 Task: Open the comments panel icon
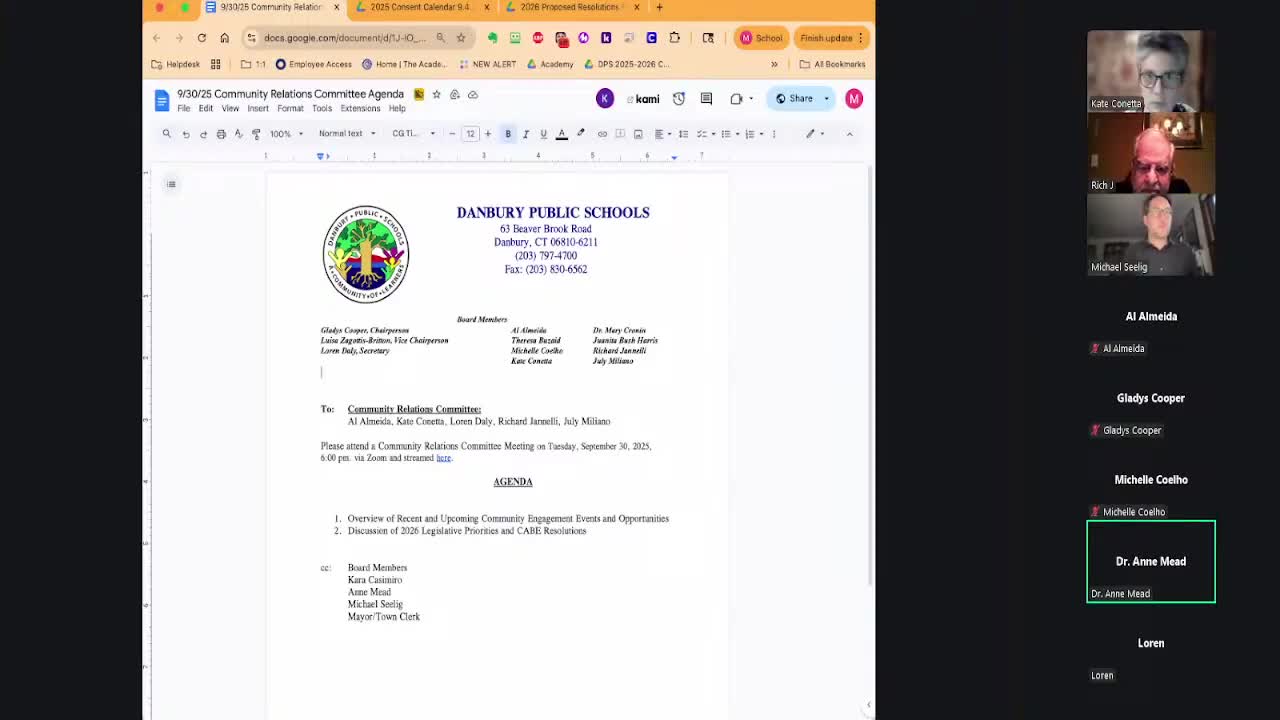coord(706,98)
